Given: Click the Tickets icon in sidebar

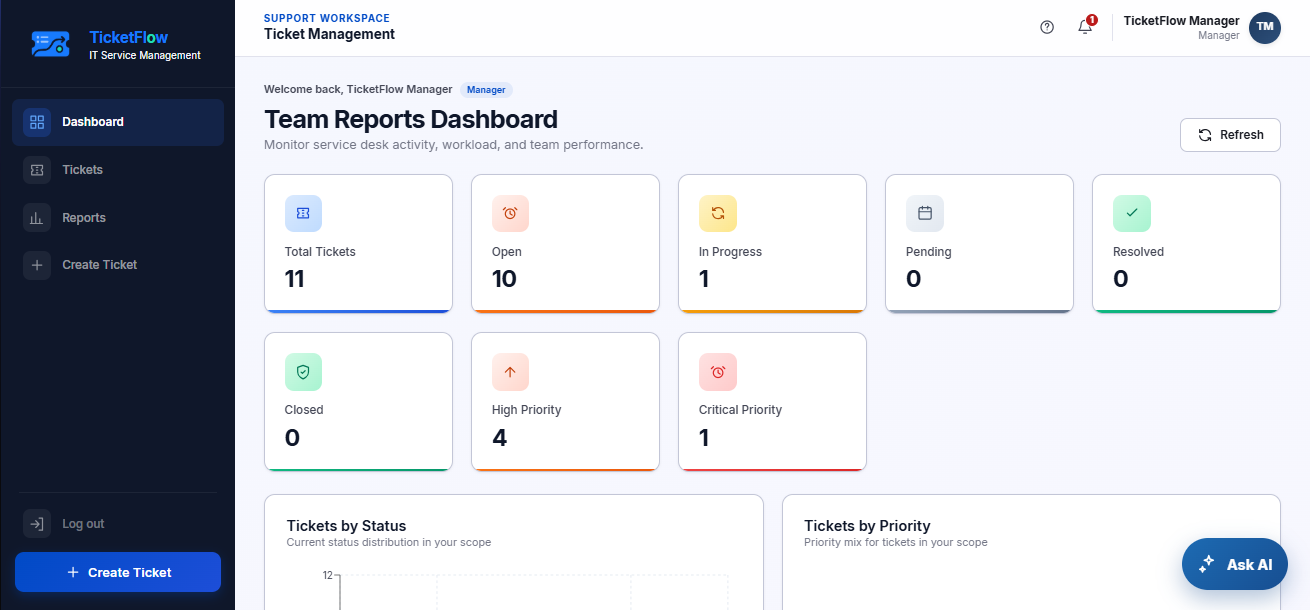Looking at the screenshot, I should point(37,170).
